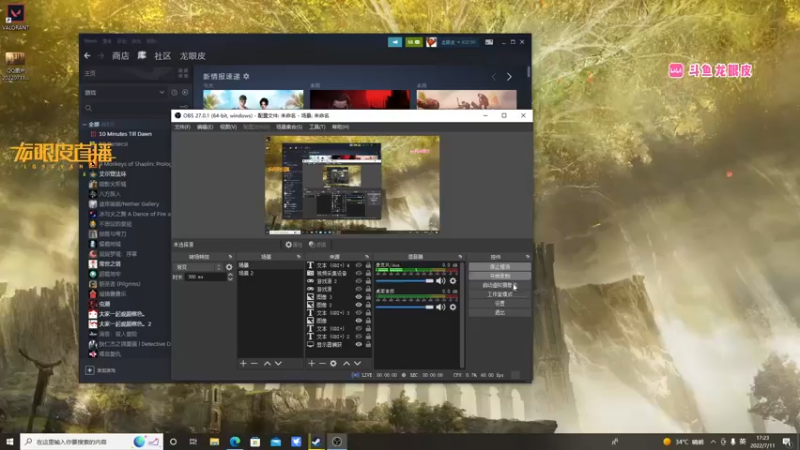Image resolution: width=800 pixels, height=450 pixels.
Task: Open OBS 帮助(H) menu
Action: (x=340, y=127)
